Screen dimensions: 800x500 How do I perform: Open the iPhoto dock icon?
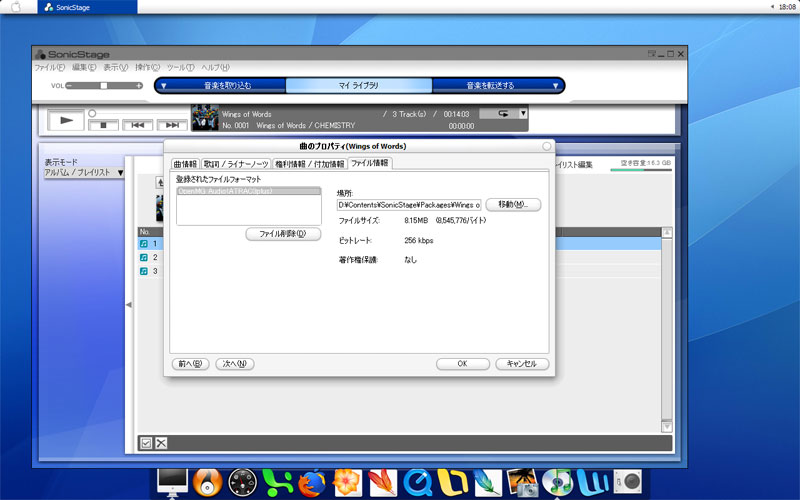click(522, 483)
